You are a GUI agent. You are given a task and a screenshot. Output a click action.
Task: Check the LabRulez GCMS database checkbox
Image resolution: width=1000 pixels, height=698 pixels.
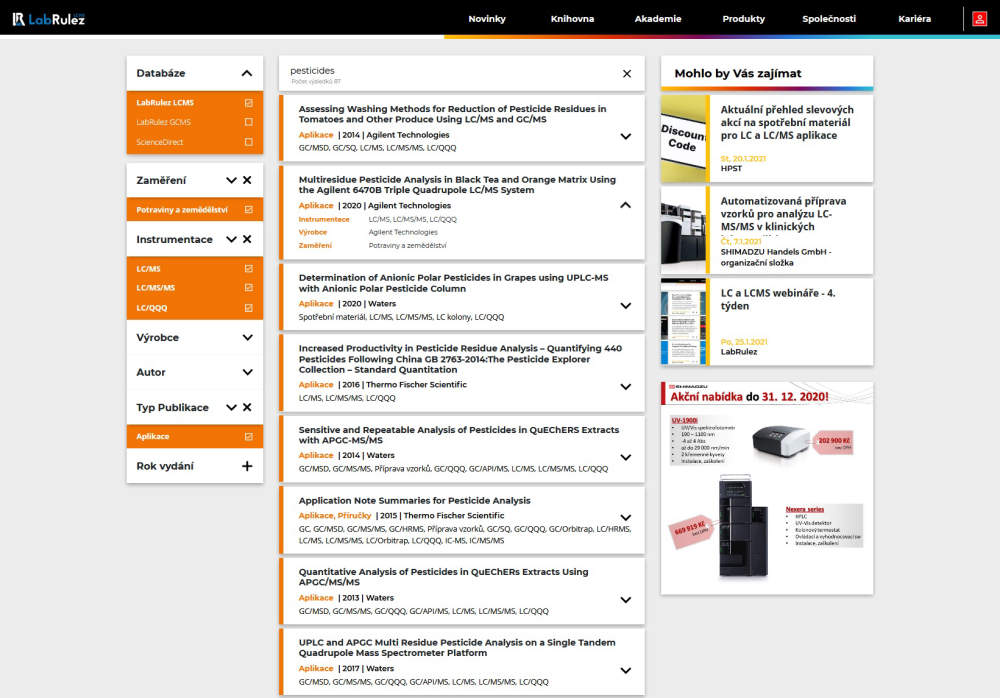pos(249,122)
